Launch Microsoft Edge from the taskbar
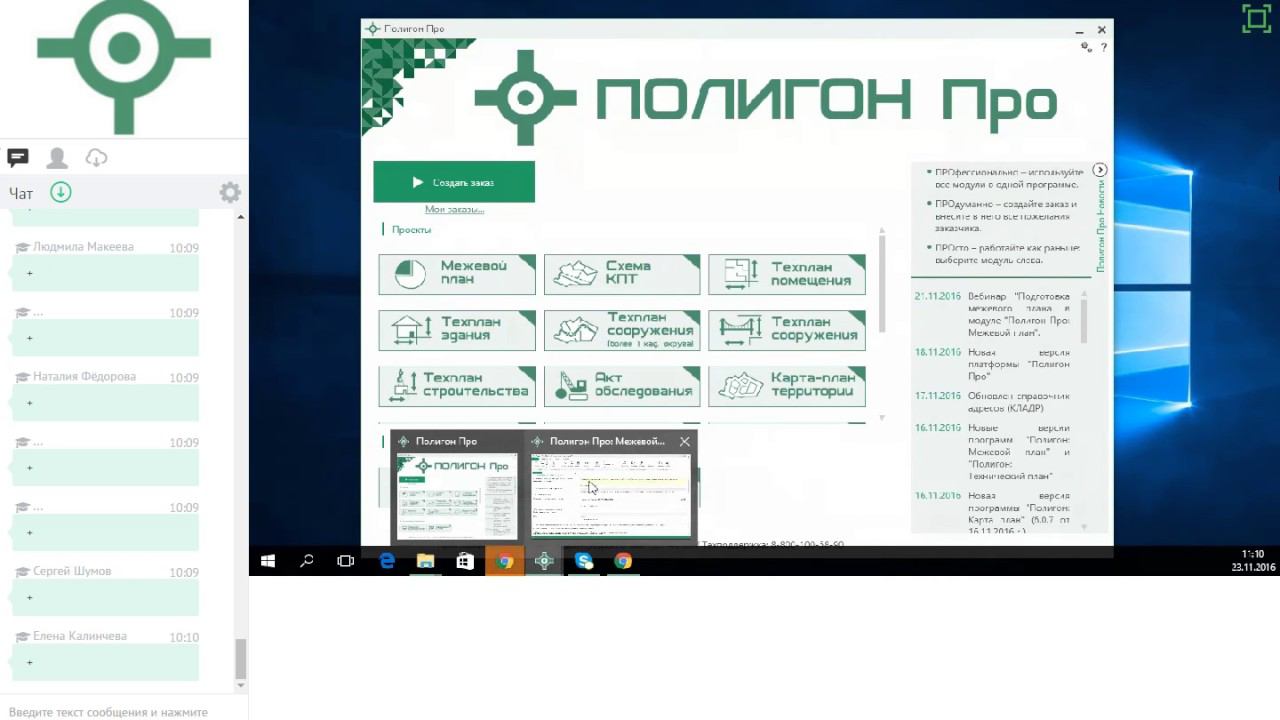1280x720 pixels. click(x=387, y=561)
